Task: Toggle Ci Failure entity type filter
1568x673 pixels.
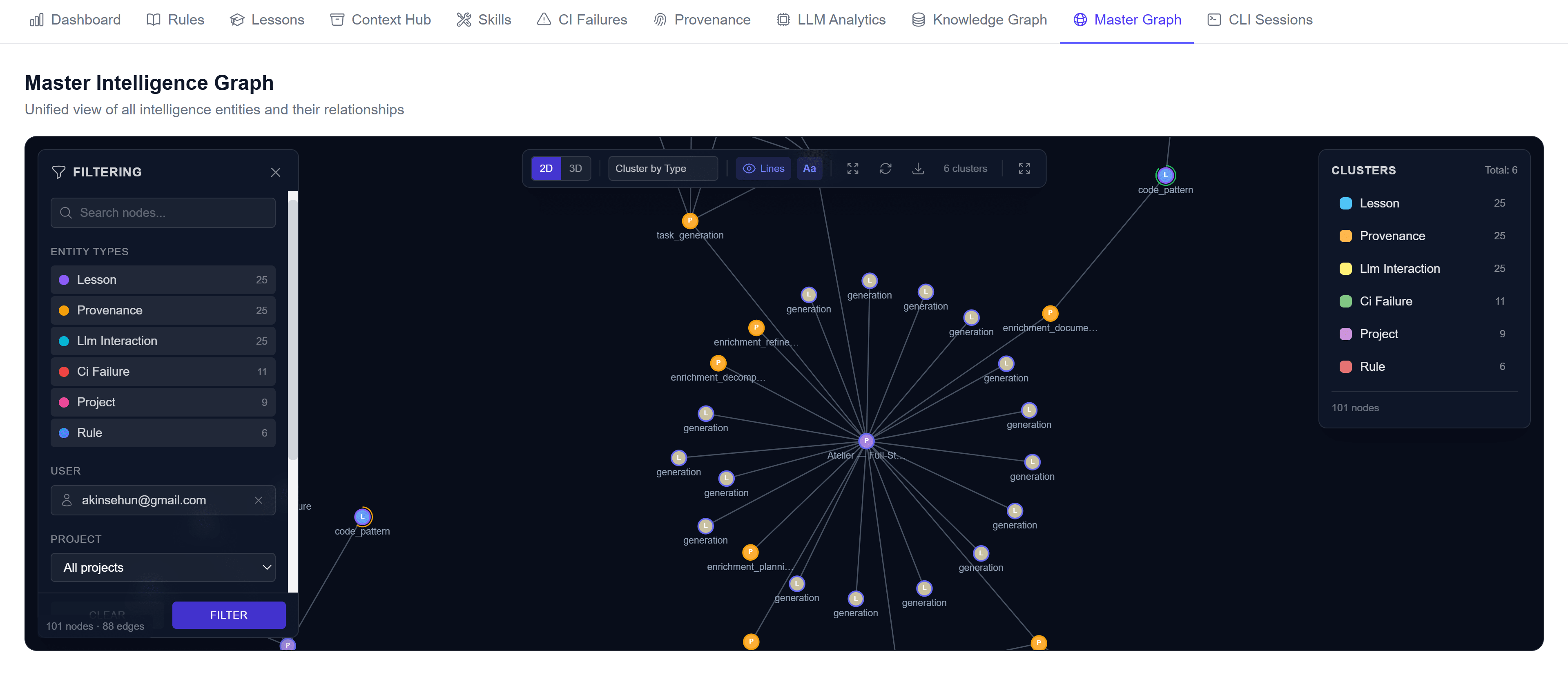Action: pyautogui.click(x=163, y=371)
